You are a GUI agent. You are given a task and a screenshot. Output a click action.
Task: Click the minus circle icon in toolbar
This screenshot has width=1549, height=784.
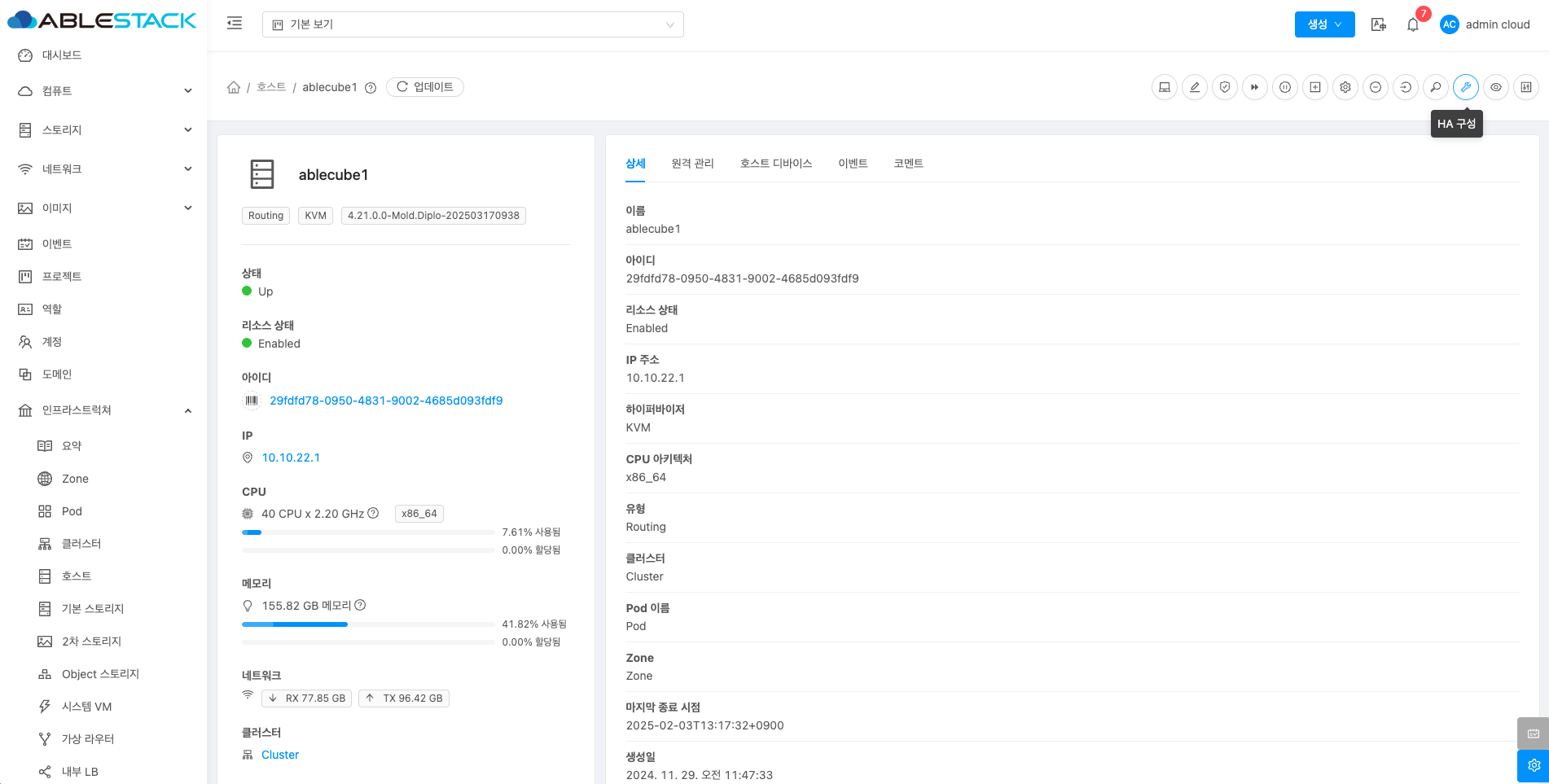(x=1376, y=87)
